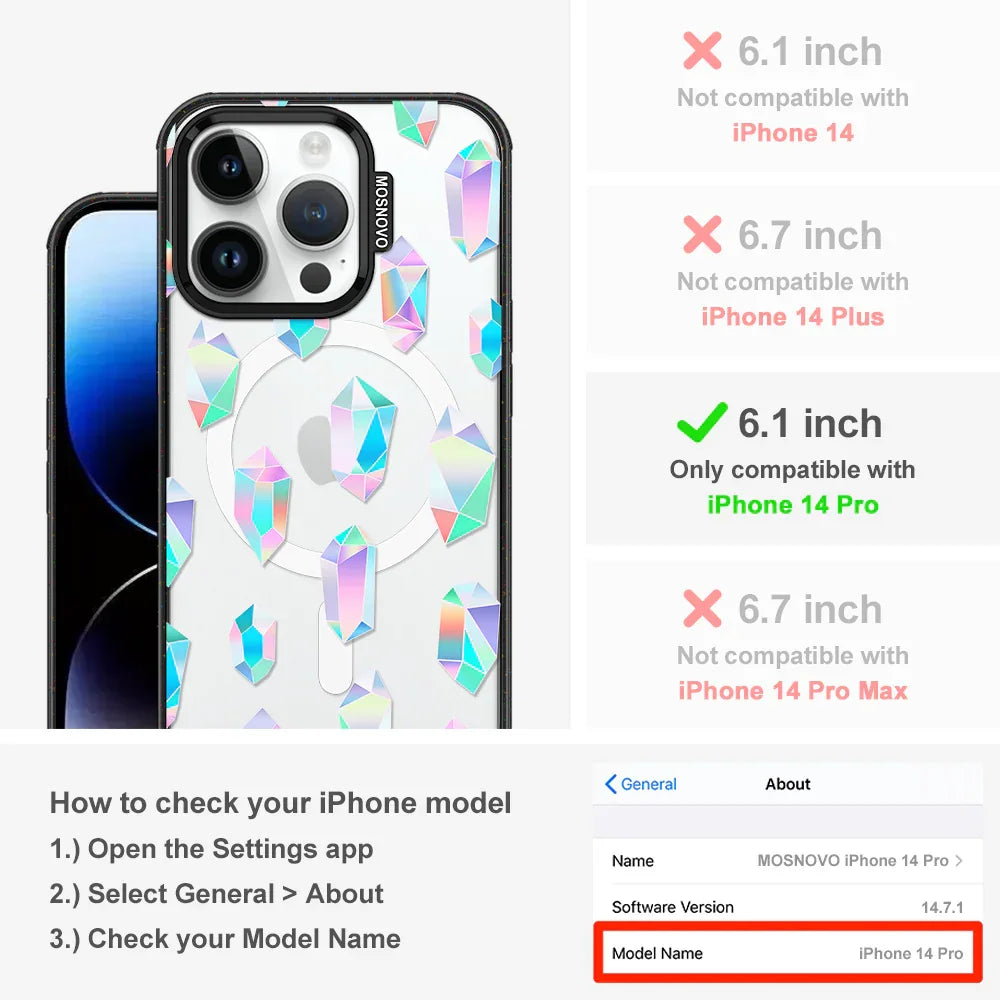Image resolution: width=1000 pixels, height=1000 pixels.
Task: Click the top-left camera lens
Action: (230, 166)
